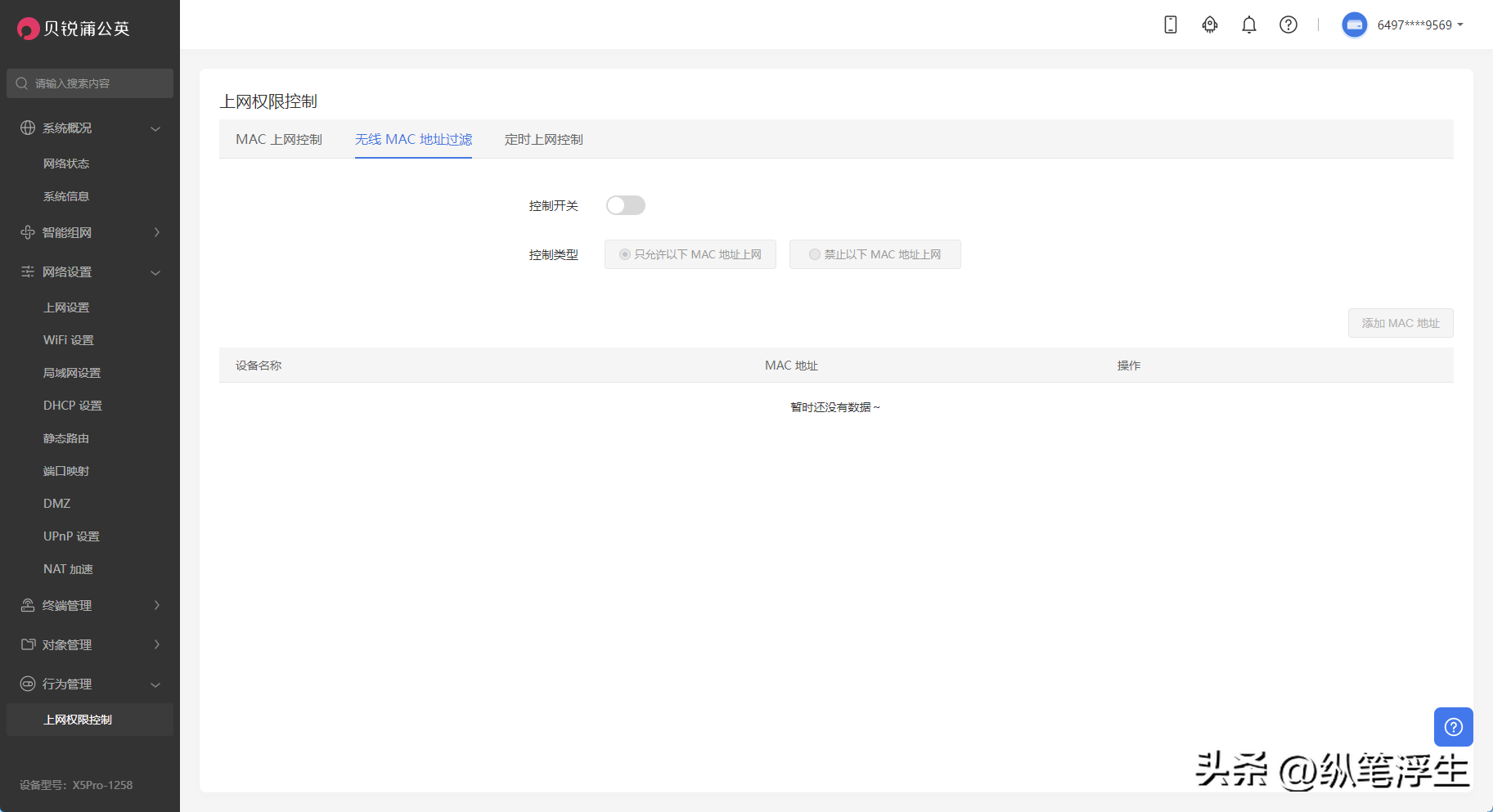Open 上网权限控制 menu item

tap(90, 720)
